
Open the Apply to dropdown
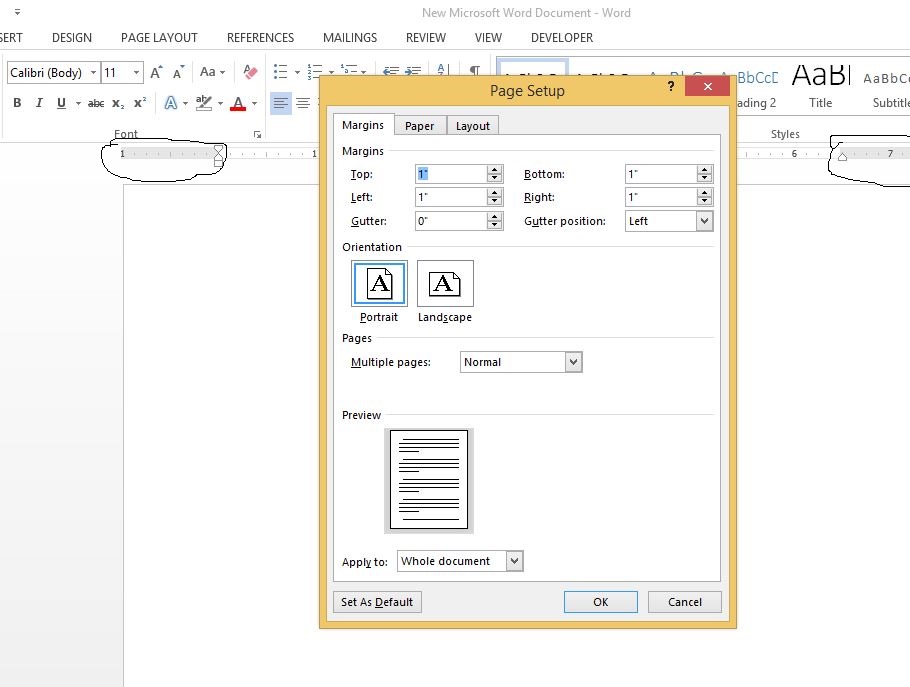pos(514,561)
